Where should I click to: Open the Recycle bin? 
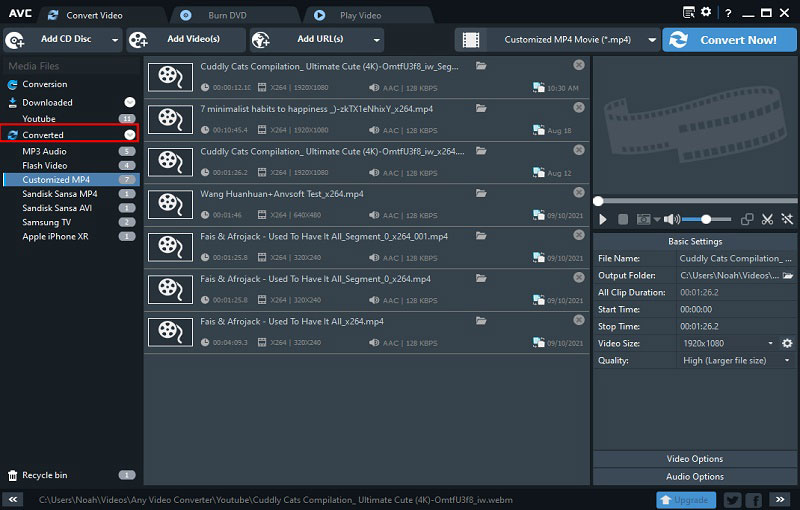pos(44,475)
